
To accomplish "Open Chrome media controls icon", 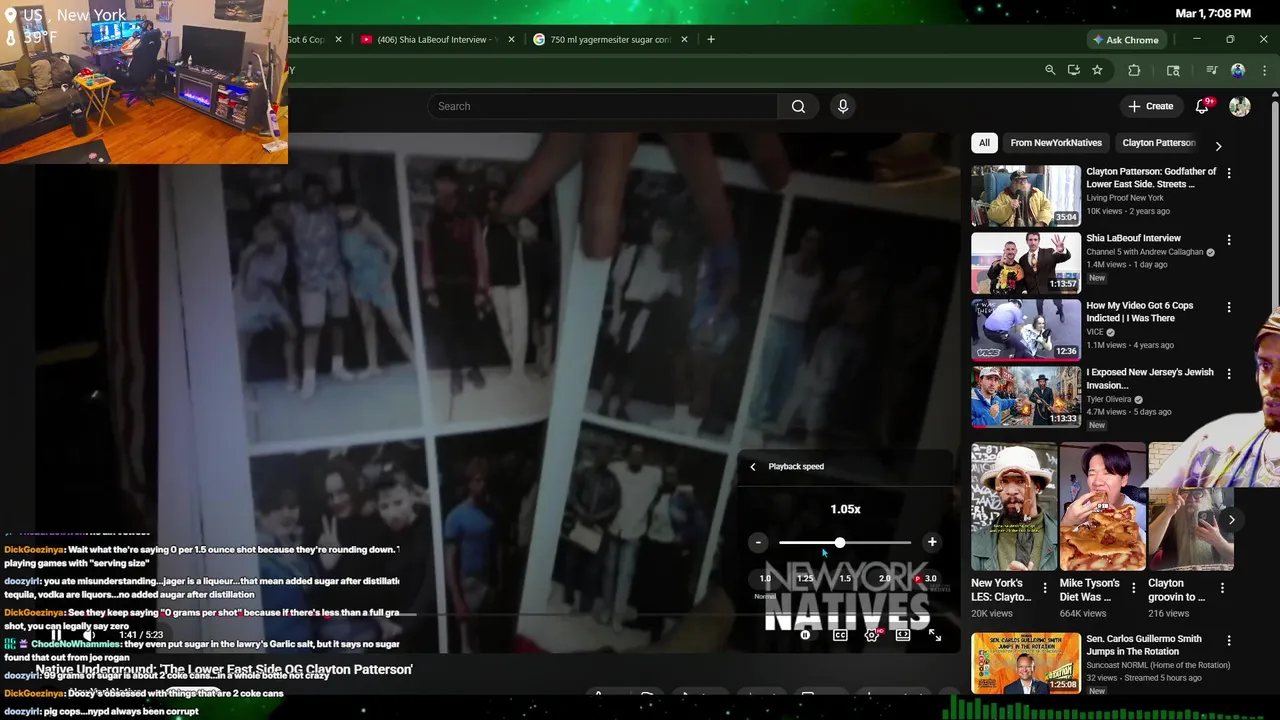I will [x=1211, y=70].
